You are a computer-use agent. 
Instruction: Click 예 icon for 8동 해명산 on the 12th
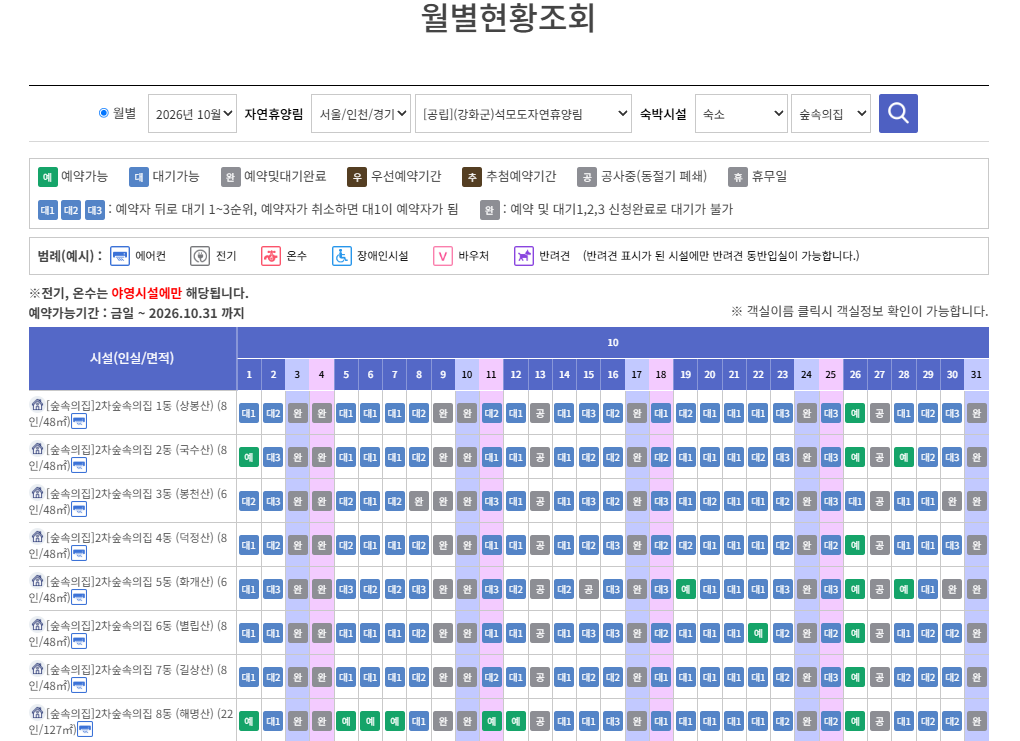pos(515,721)
